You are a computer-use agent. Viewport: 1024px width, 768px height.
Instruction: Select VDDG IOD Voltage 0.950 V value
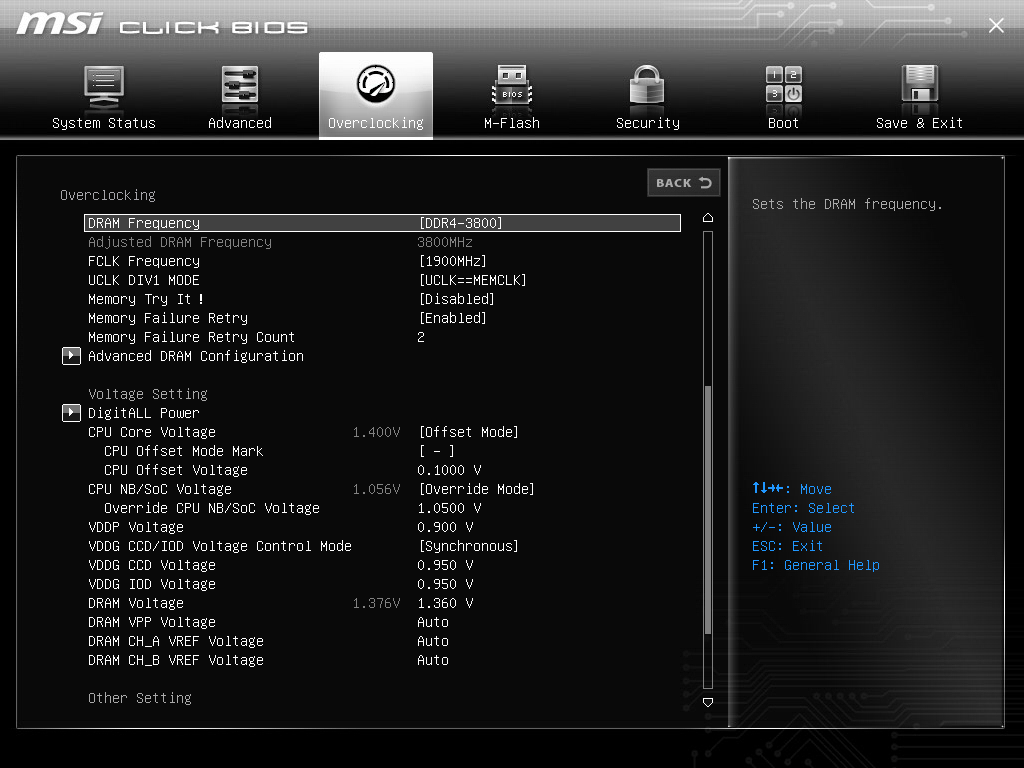click(445, 584)
